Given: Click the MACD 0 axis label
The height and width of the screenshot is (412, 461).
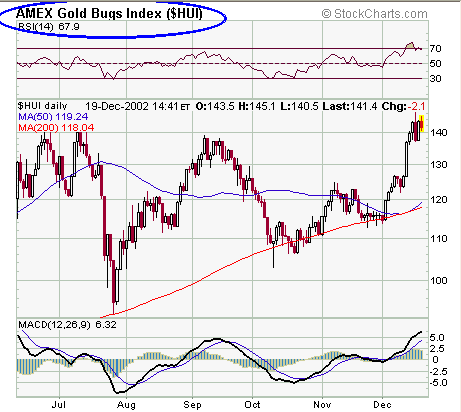Looking at the screenshot, I should click(435, 360).
